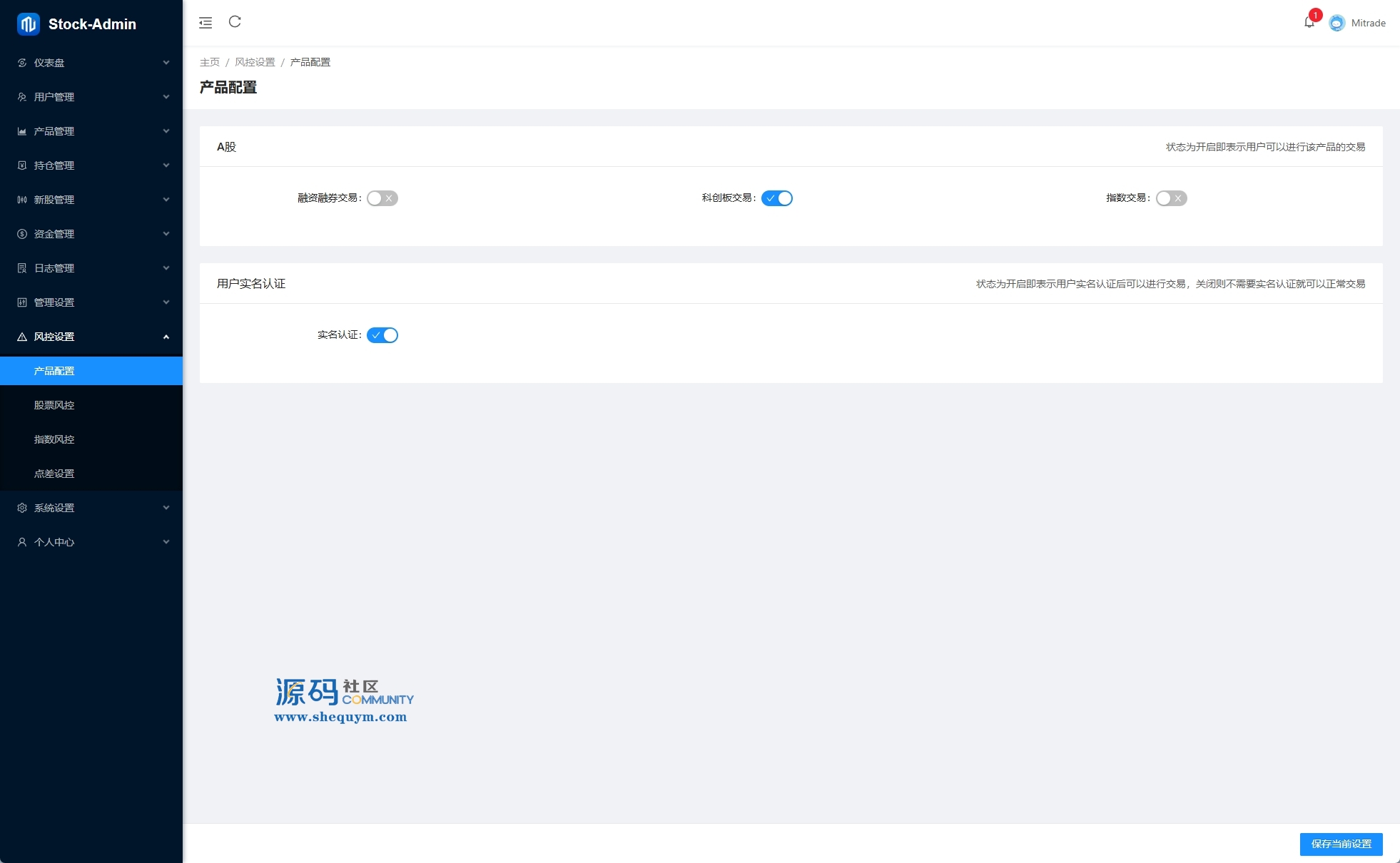Turn on the 指数交易 switch
This screenshot has height=863, width=1400.
click(x=1171, y=198)
